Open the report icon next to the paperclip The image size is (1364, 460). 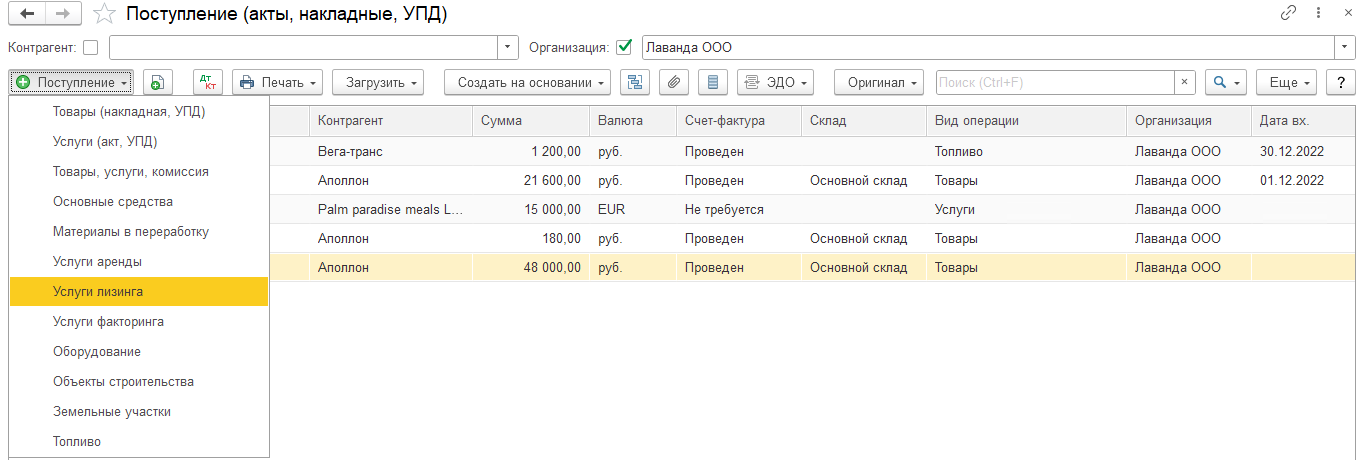click(x=712, y=82)
